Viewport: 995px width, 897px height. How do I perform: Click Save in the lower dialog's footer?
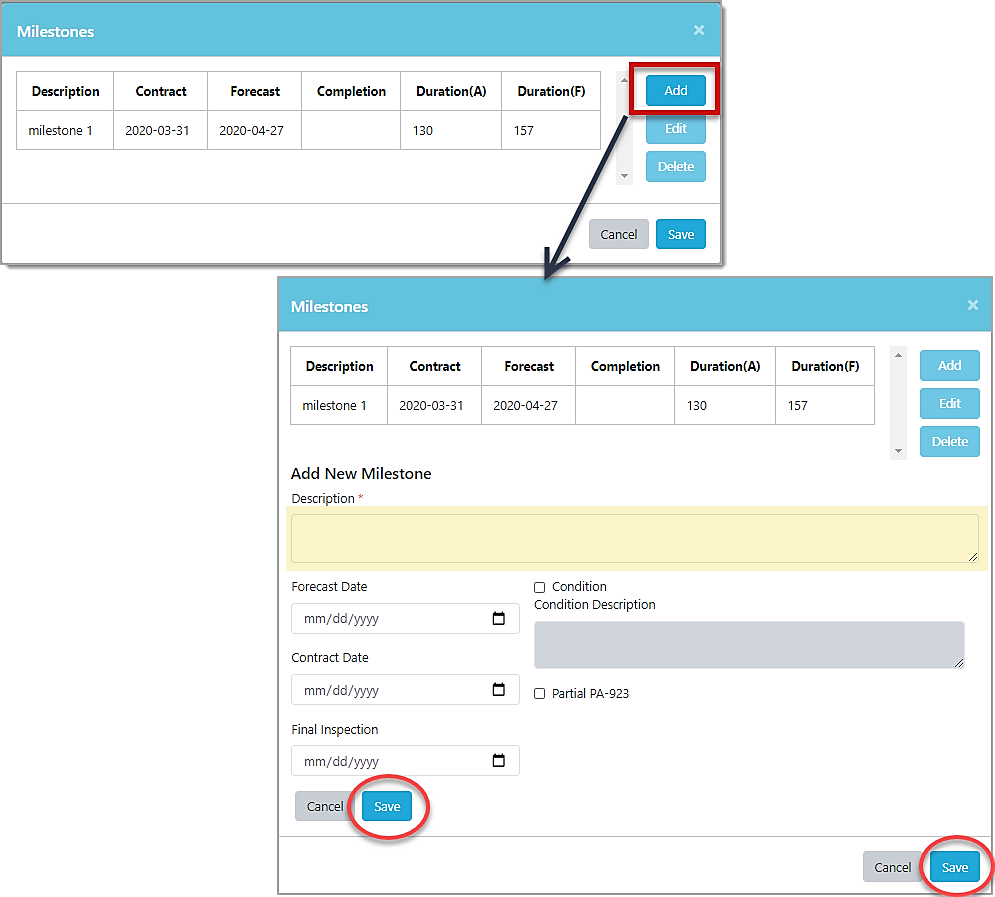click(954, 867)
